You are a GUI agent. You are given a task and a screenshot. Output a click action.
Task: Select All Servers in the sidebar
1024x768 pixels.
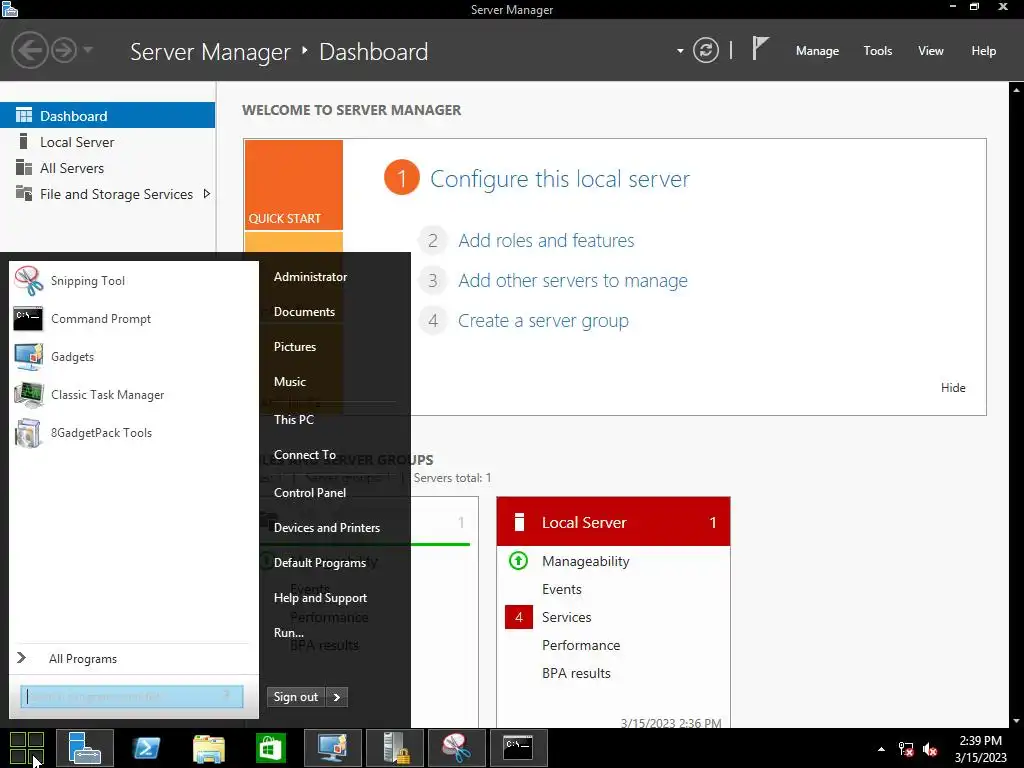click(107, 168)
